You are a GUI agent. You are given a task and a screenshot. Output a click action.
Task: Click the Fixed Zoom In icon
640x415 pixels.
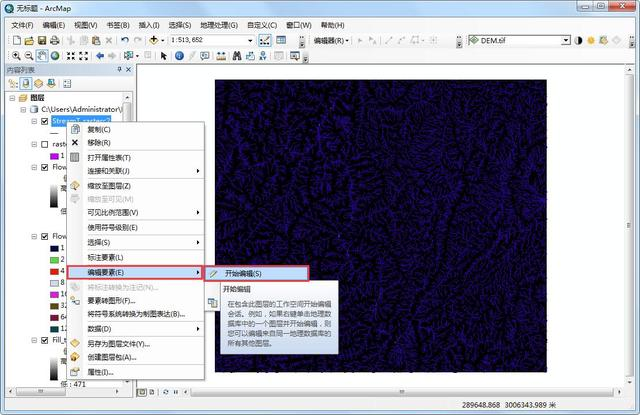click(x=71, y=56)
